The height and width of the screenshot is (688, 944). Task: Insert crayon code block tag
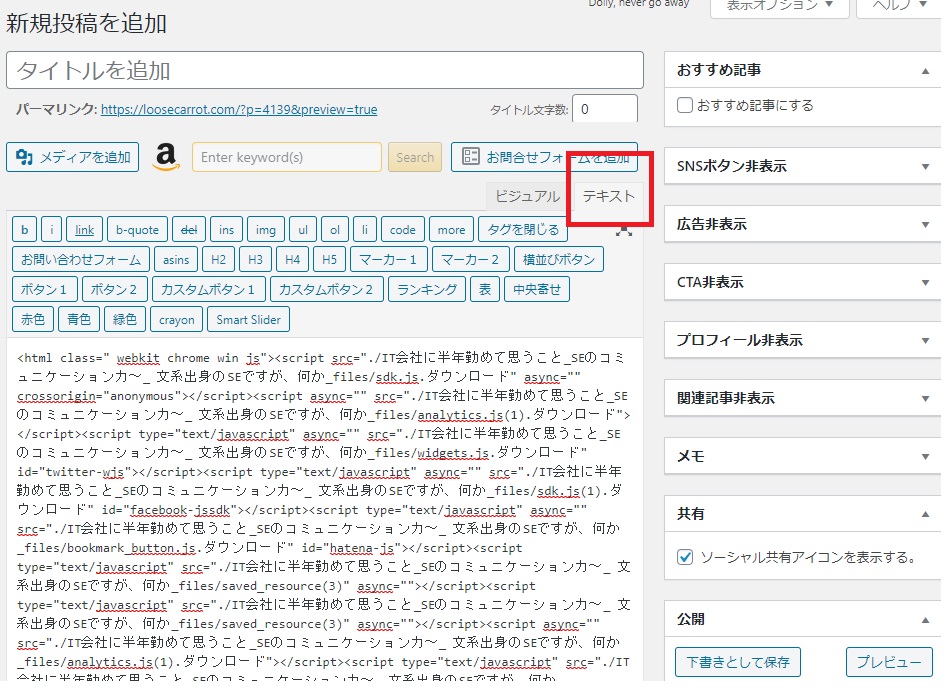(x=176, y=320)
